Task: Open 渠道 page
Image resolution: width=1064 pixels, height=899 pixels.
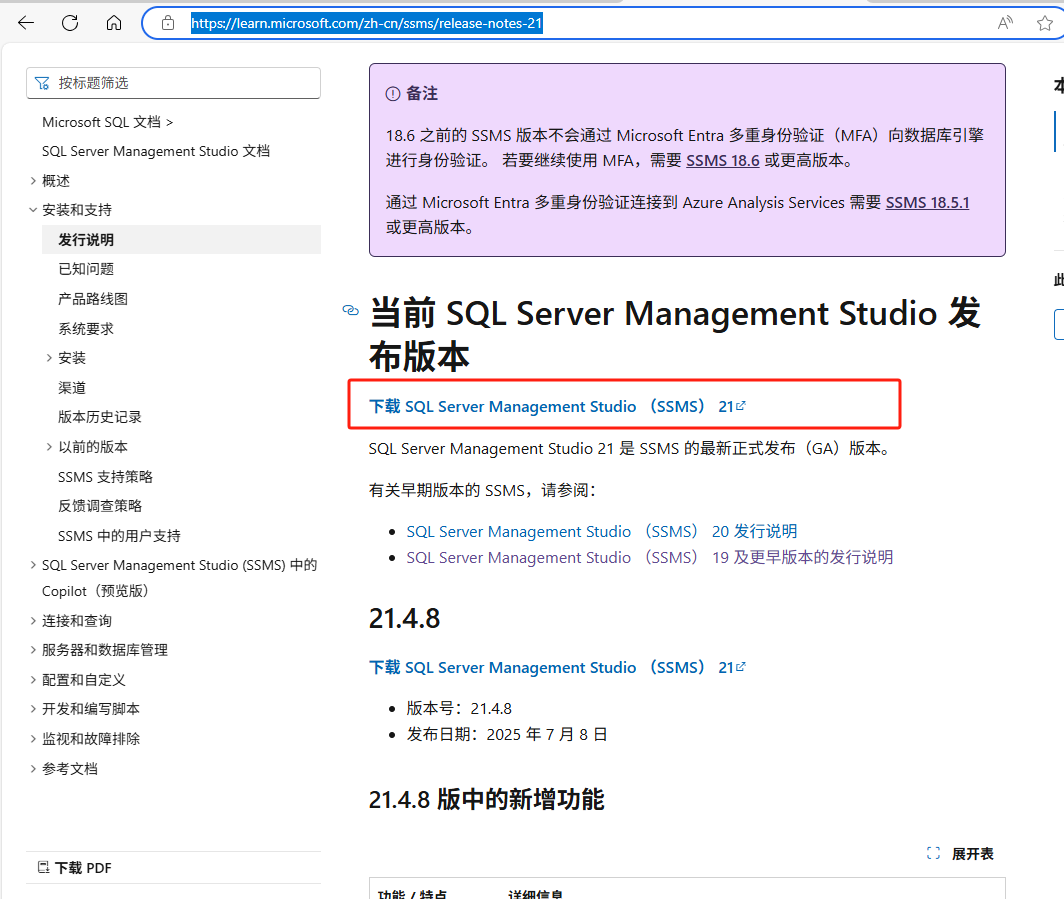Action: 72,387
